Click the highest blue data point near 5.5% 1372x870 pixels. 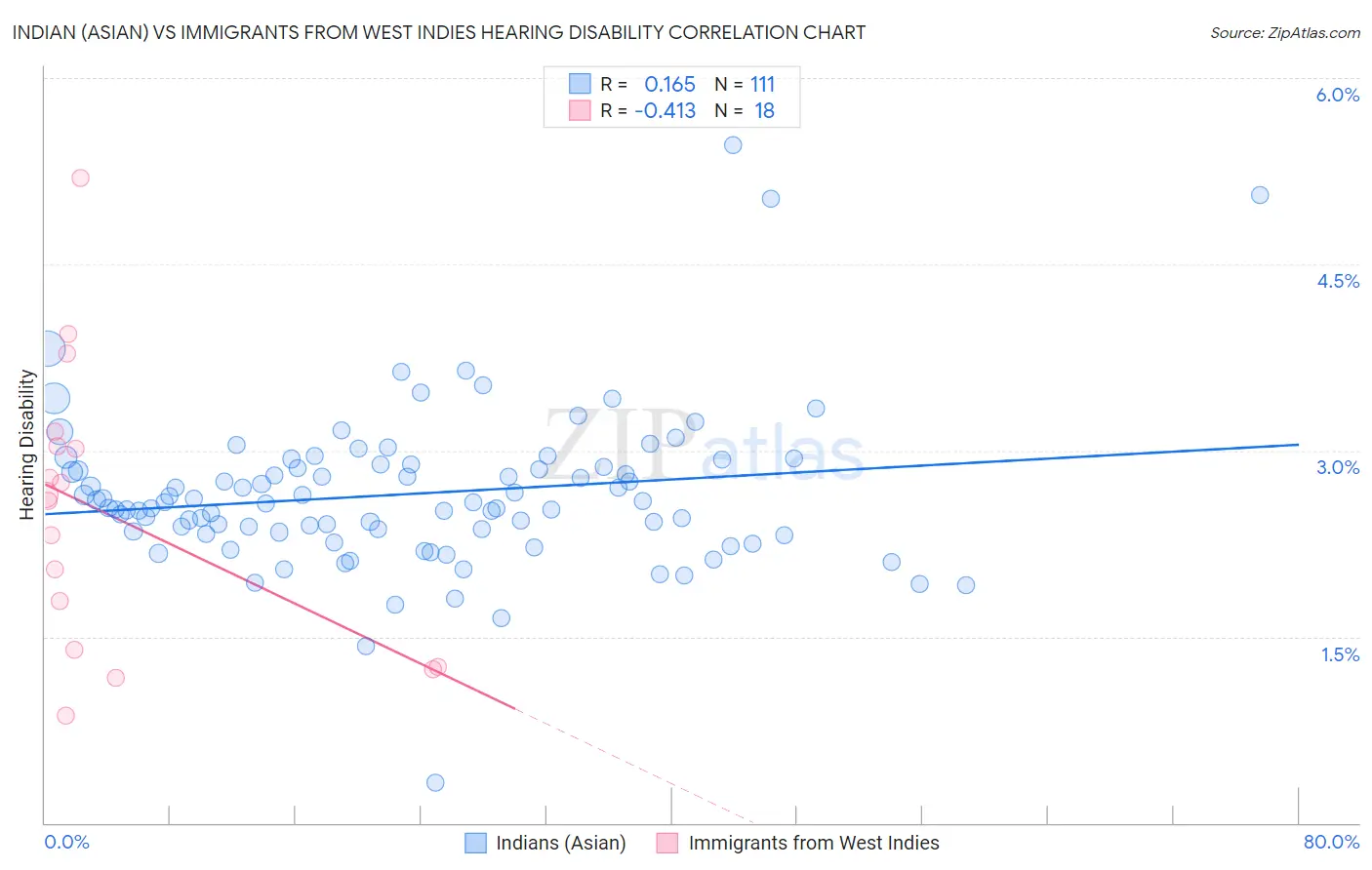(x=733, y=144)
